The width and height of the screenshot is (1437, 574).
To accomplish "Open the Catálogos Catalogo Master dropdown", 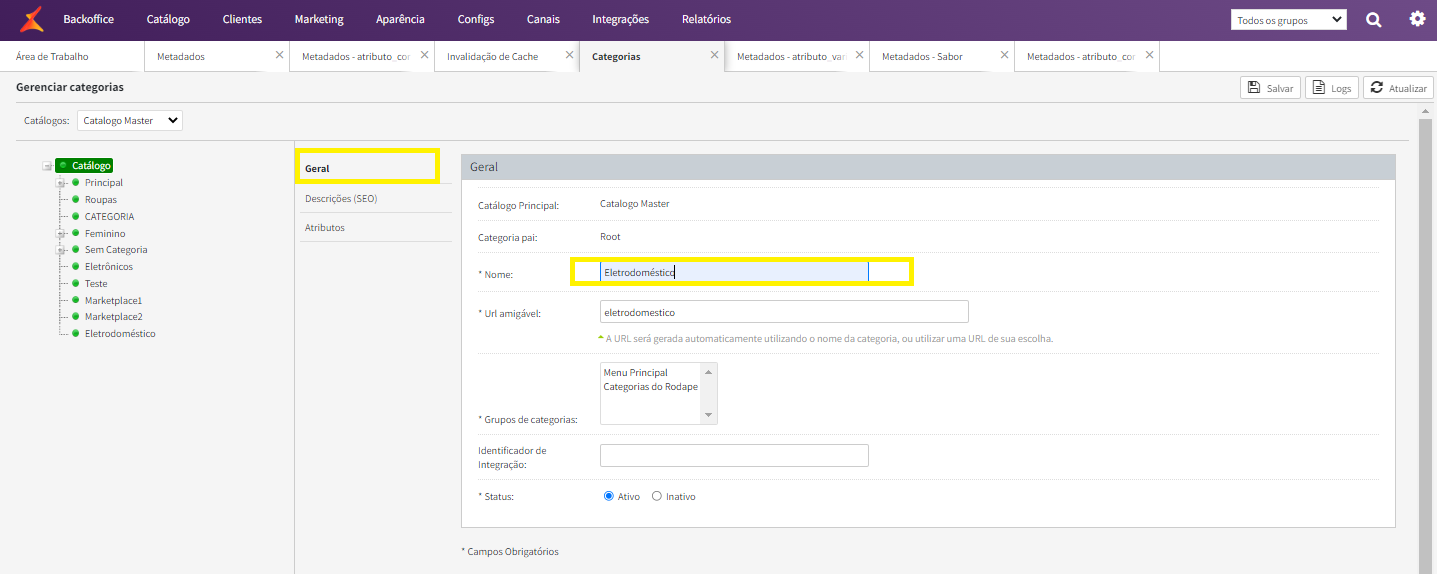I will [x=130, y=120].
